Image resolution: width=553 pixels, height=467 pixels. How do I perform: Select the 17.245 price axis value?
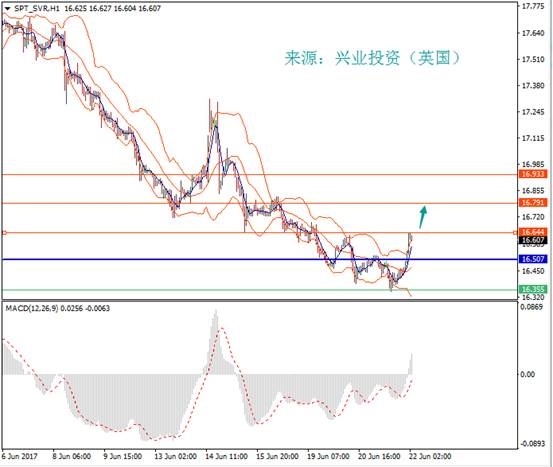(533, 112)
